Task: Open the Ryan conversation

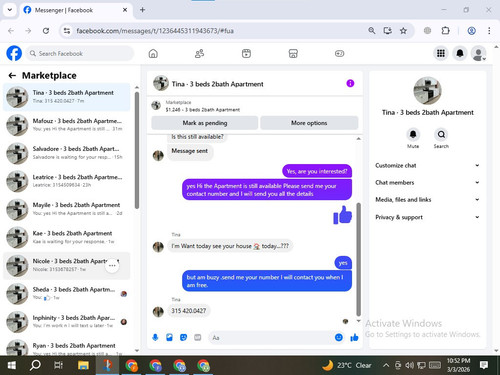Action: point(67,347)
